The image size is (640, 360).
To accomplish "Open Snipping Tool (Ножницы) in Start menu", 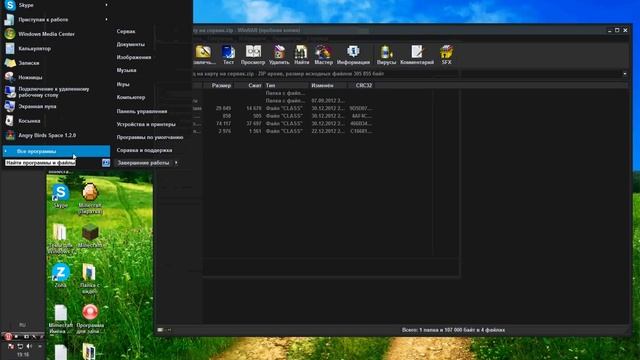I will [56, 77].
